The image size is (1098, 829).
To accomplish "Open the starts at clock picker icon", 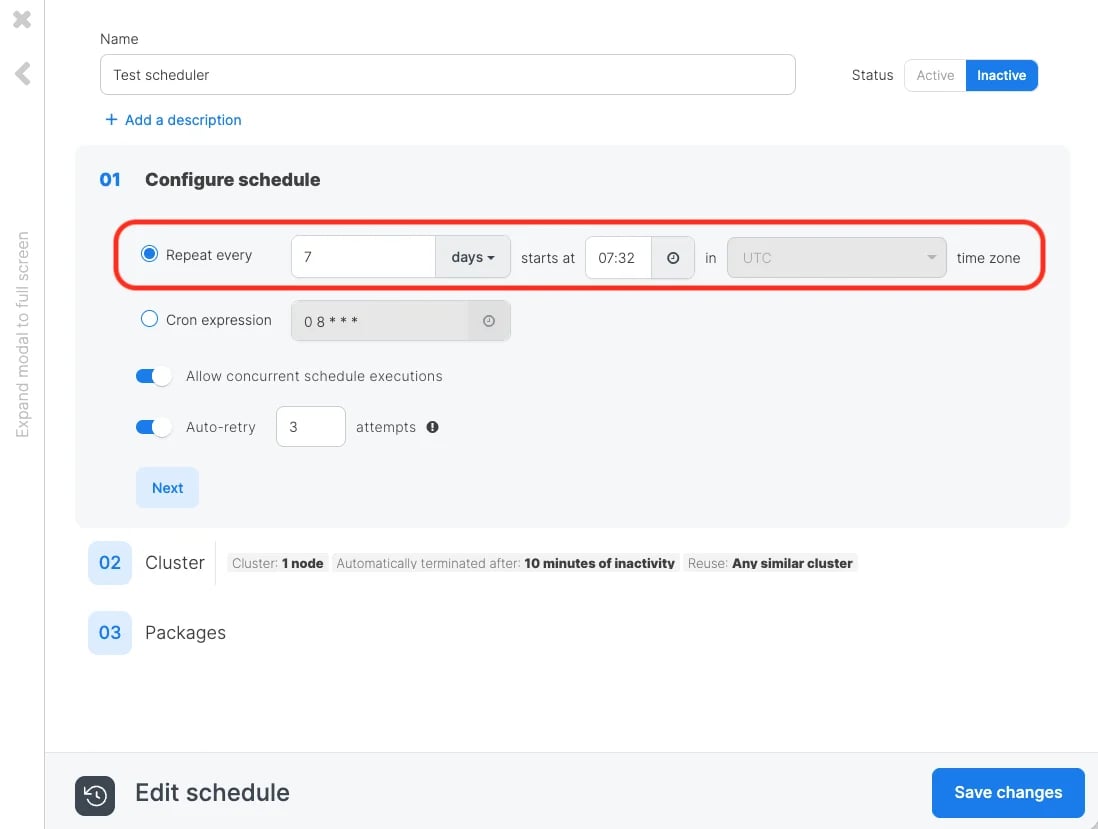I will click(673, 258).
